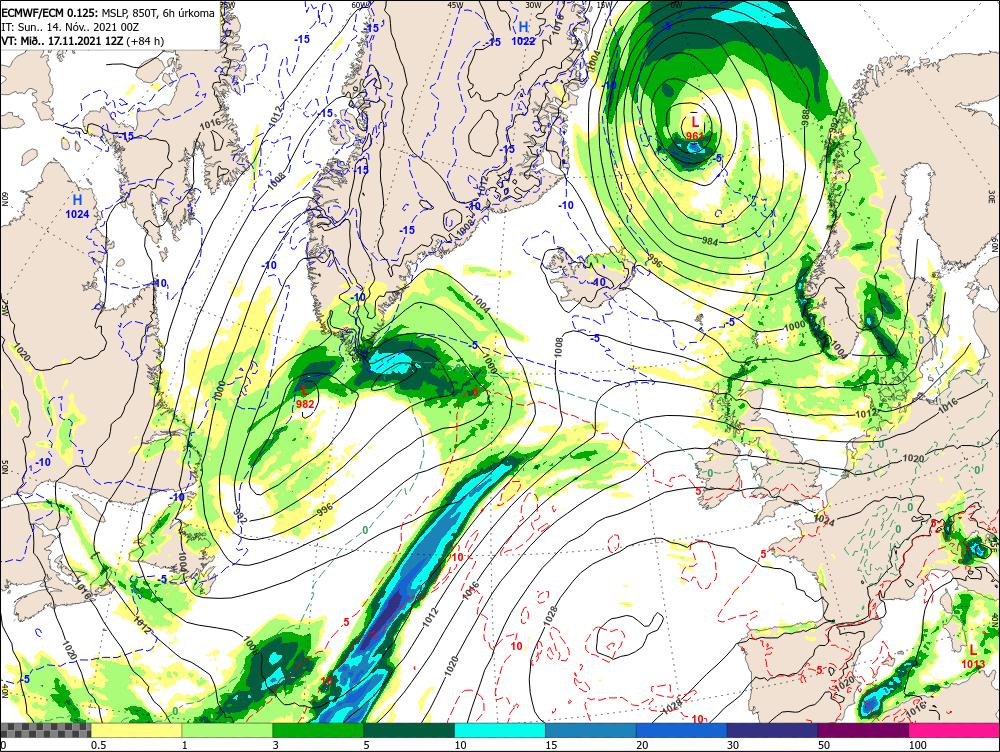Click the high pressure marker labelled 1024
Screen dimensions: 1000x752
pos(77,206)
